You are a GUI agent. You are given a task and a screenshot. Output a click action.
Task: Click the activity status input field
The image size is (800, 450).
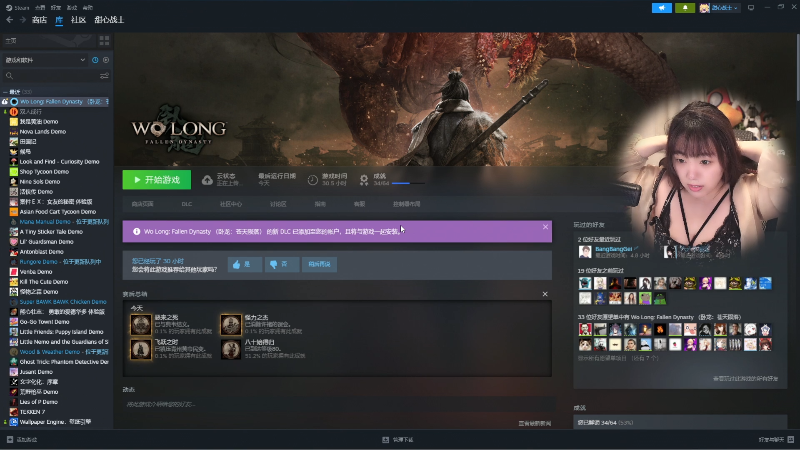click(x=339, y=405)
